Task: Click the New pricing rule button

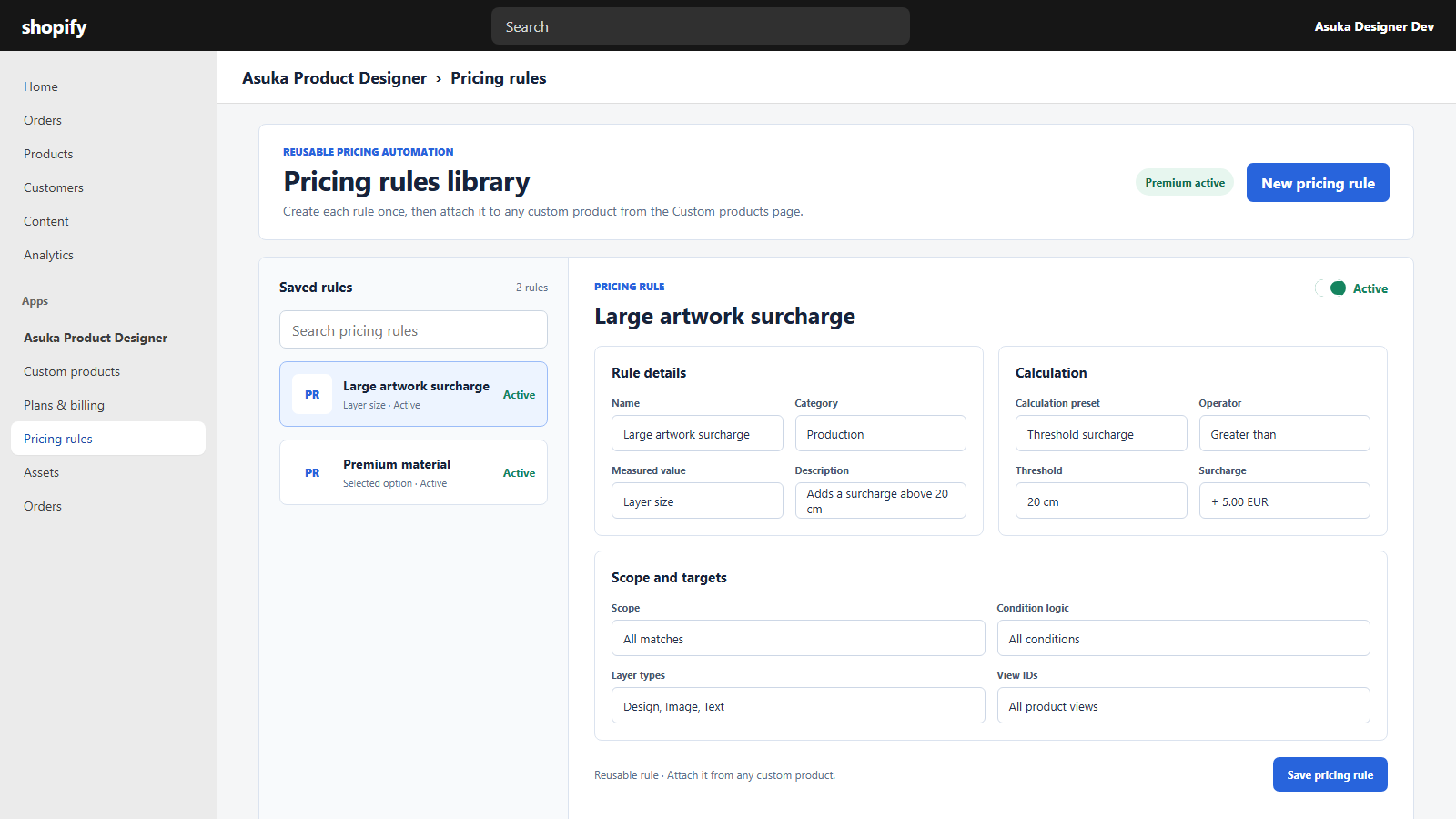Action: pos(1318,183)
